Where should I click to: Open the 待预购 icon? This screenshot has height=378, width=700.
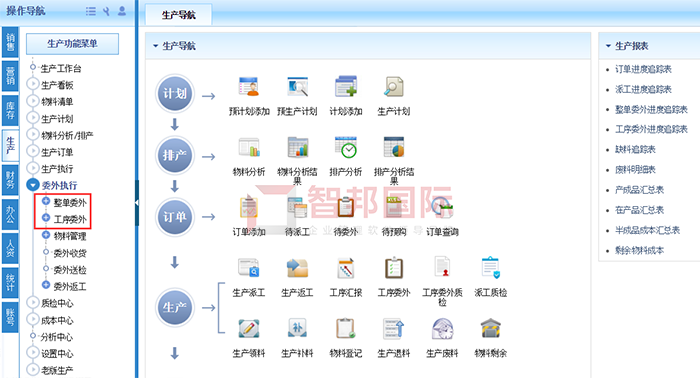coord(394,208)
